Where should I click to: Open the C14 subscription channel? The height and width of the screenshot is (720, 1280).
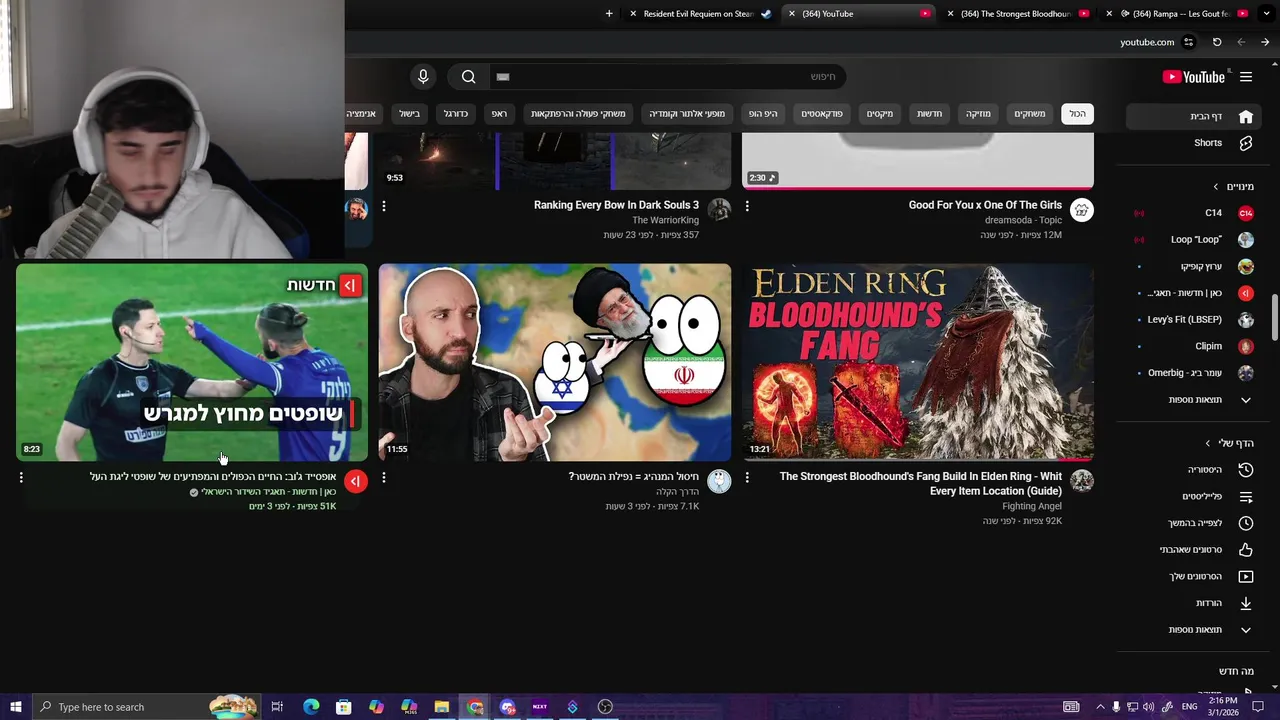(1195, 213)
